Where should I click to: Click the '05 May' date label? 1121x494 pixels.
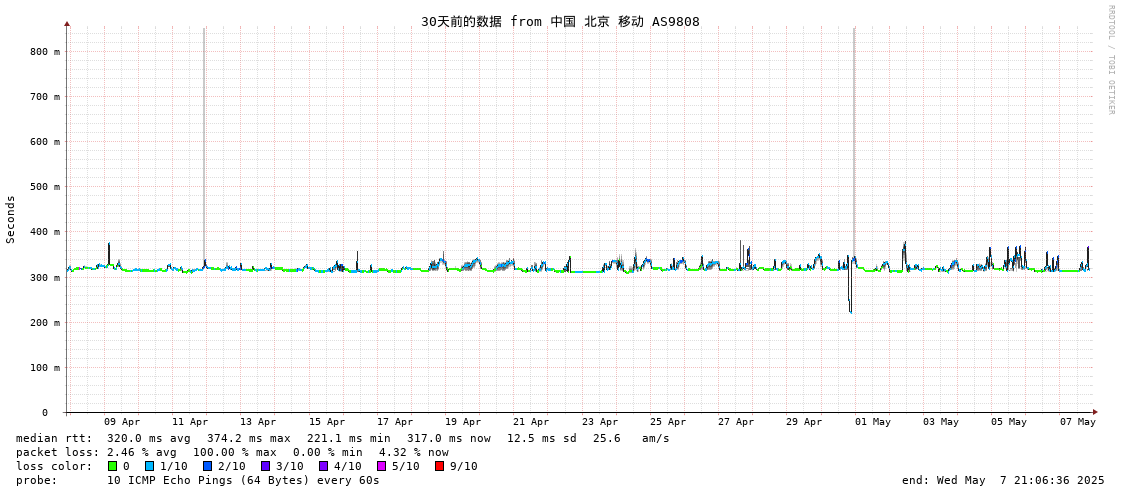click(1009, 422)
